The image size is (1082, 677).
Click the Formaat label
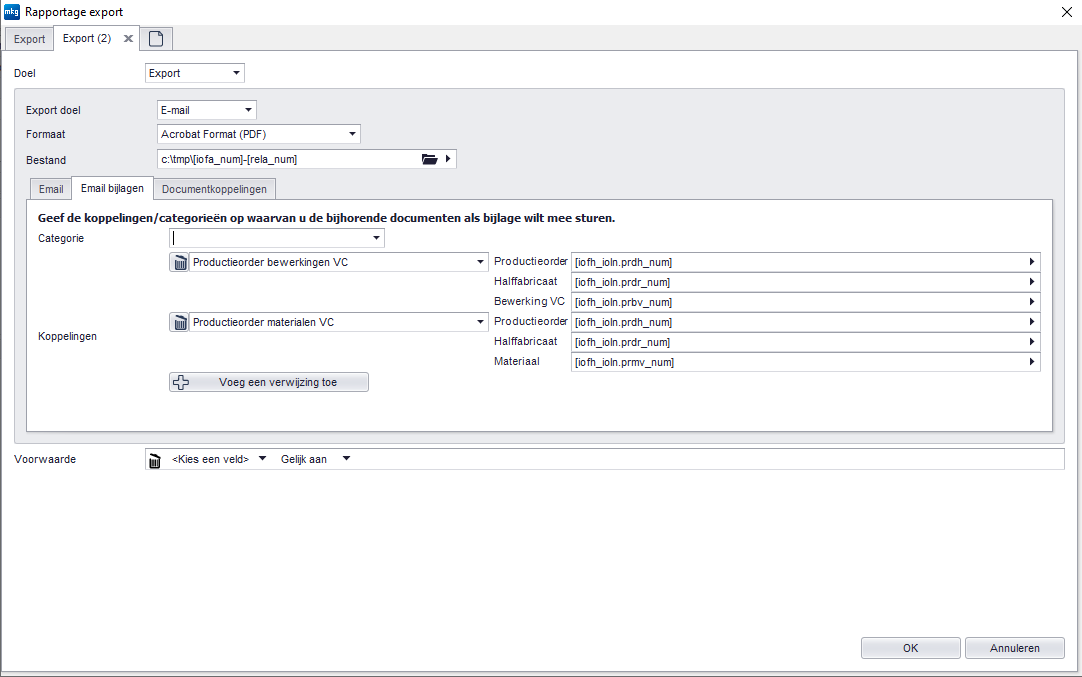[46, 135]
